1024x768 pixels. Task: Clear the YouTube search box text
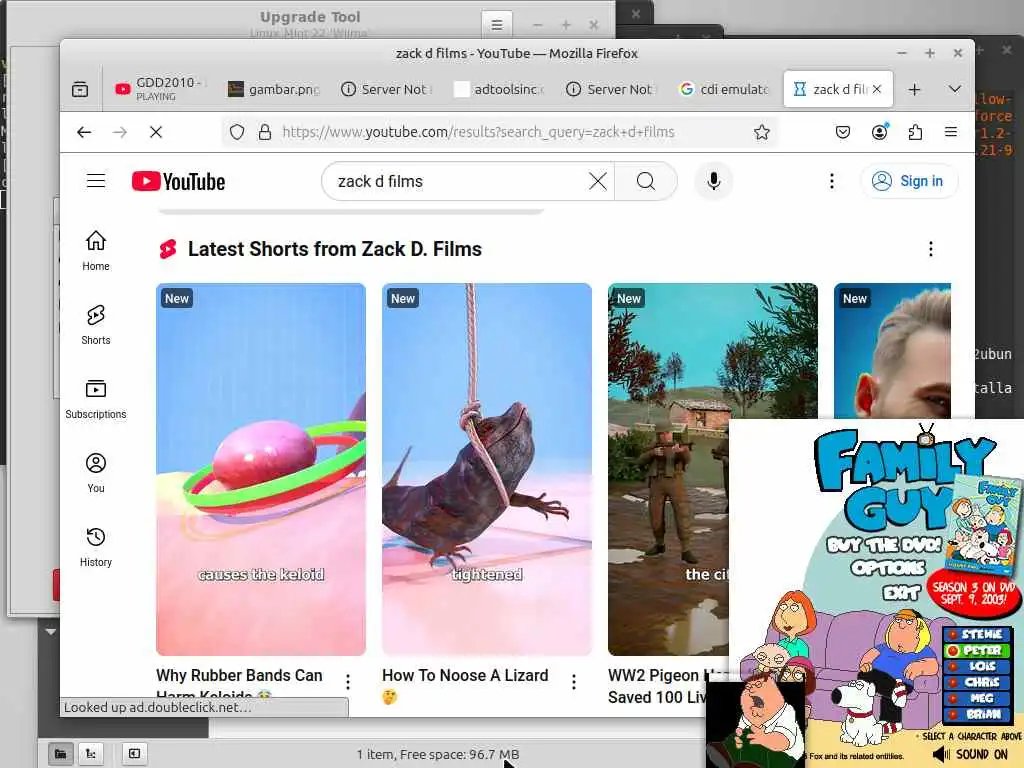click(x=598, y=181)
